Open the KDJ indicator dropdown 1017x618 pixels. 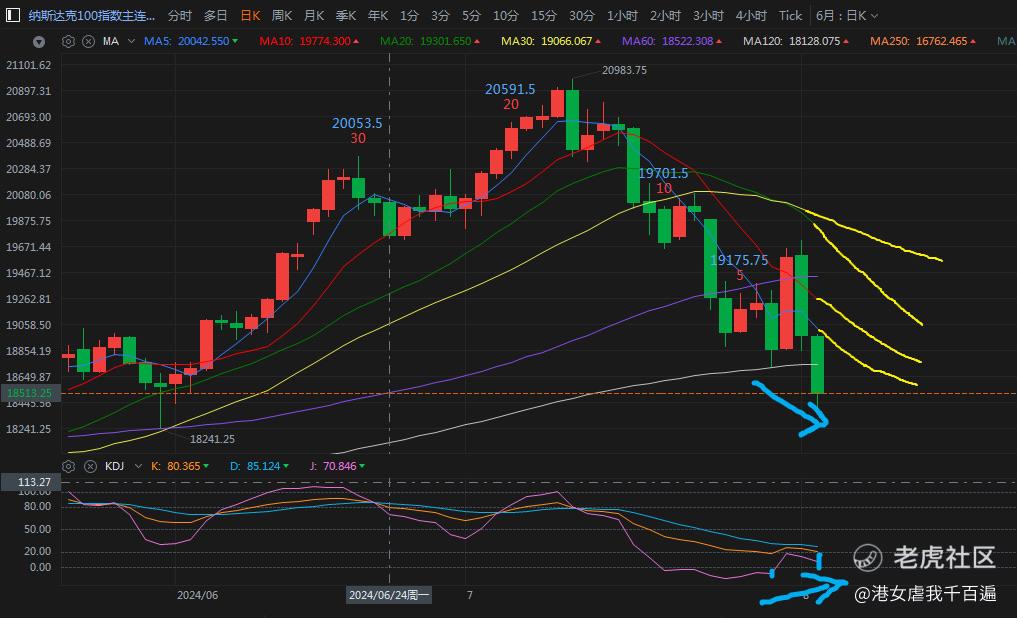(138, 466)
